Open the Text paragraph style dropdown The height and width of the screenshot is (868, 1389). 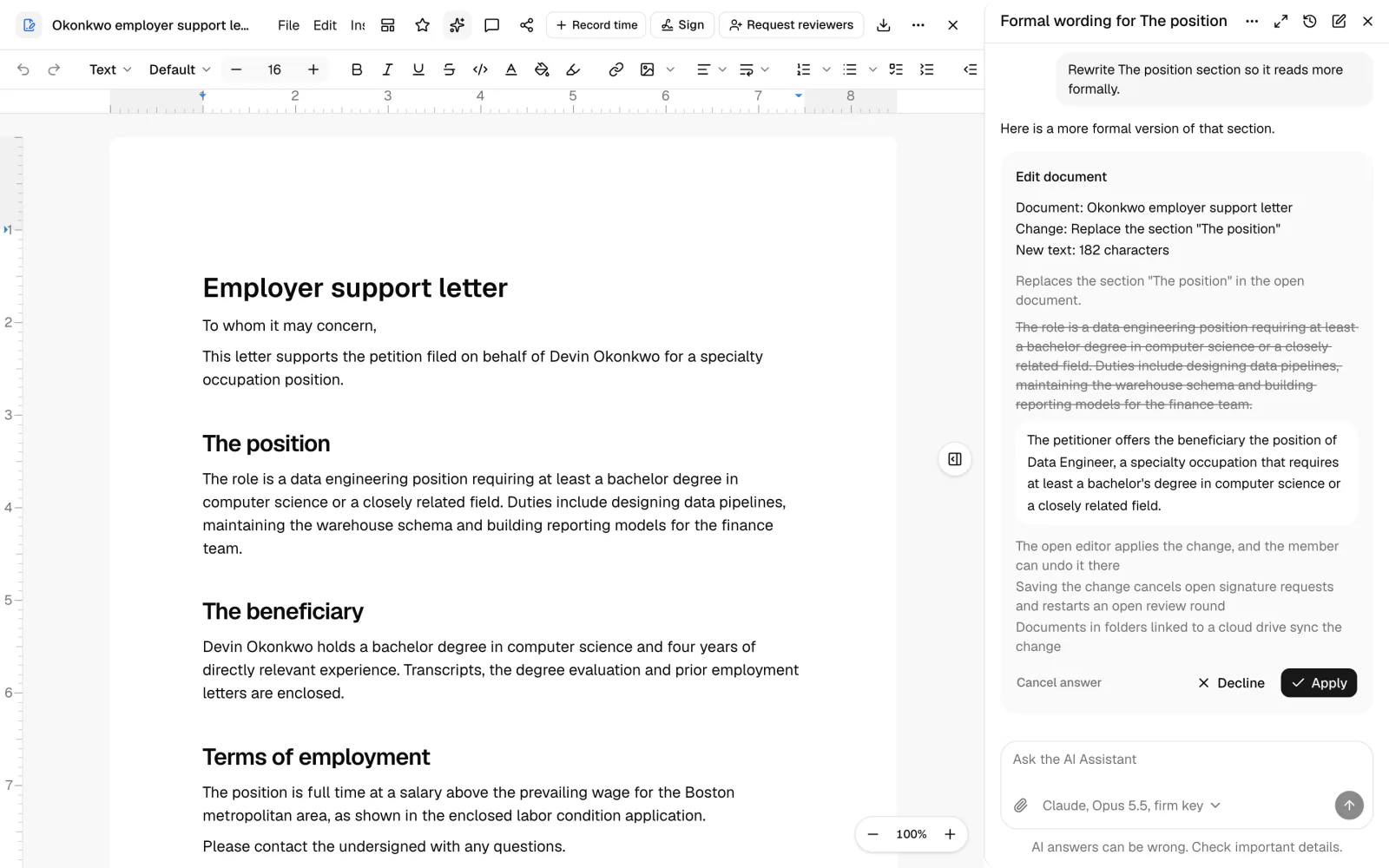pyautogui.click(x=110, y=69)
